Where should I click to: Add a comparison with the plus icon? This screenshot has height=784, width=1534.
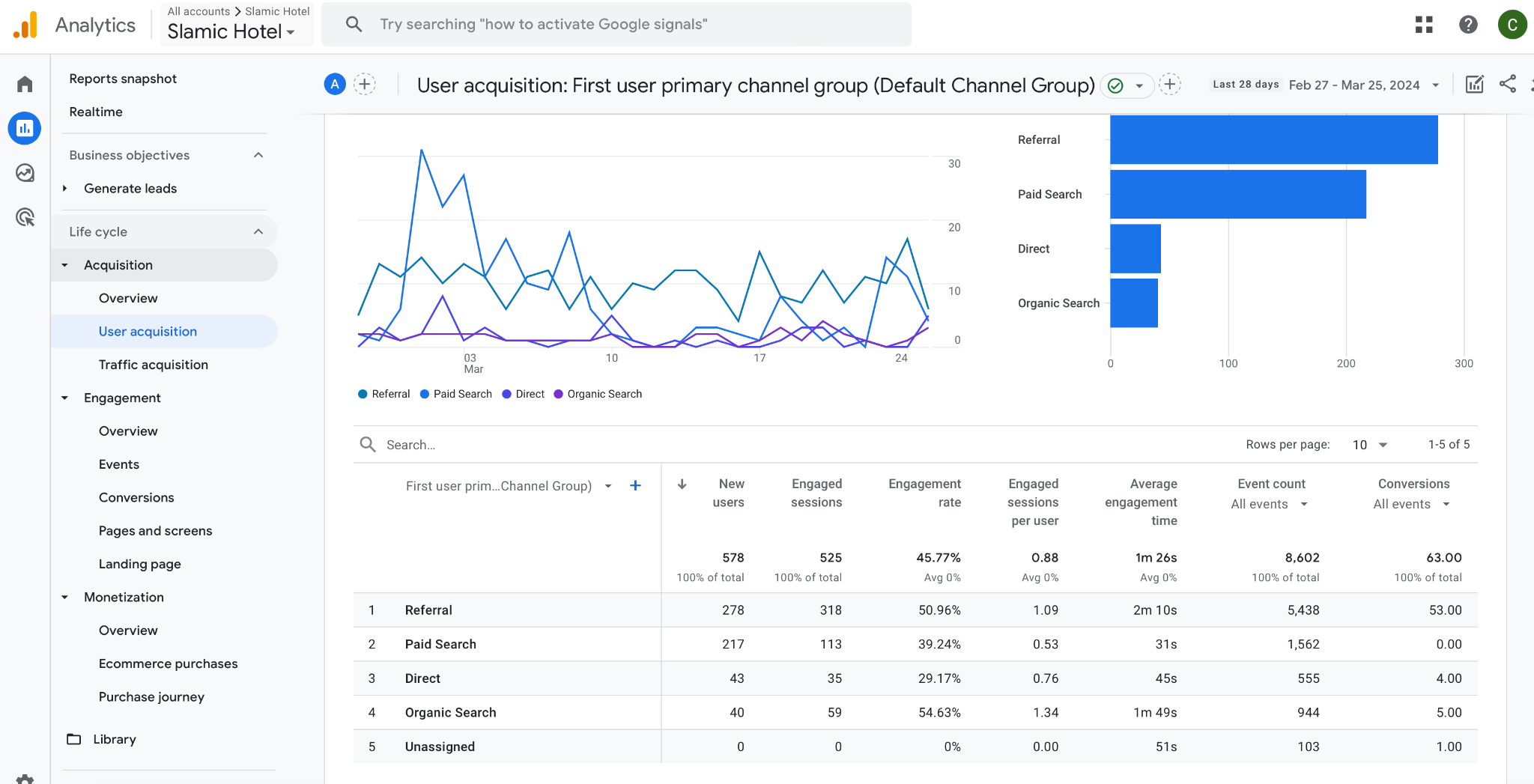[365, 84]
